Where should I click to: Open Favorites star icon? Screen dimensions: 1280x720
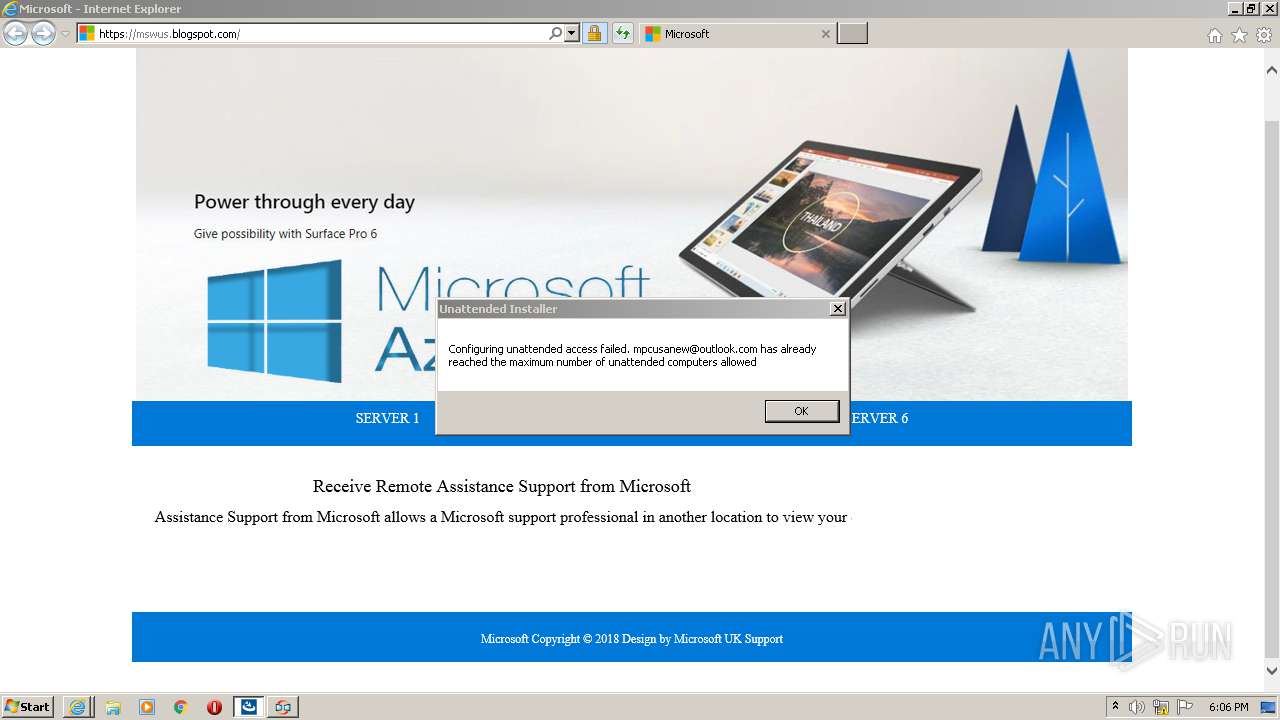(1239, 35)
